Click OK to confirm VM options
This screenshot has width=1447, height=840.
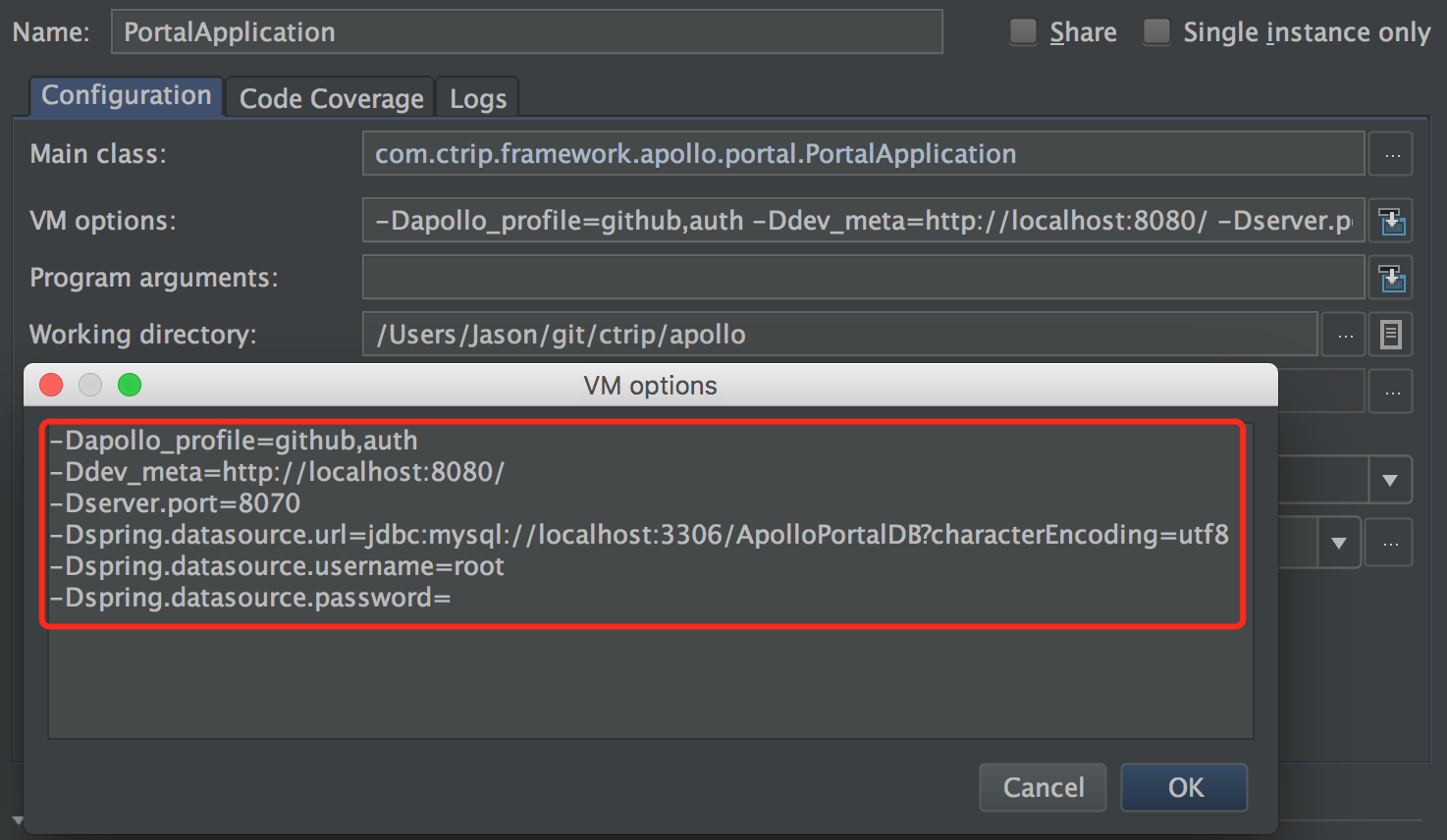click(x=1184, y=787)
